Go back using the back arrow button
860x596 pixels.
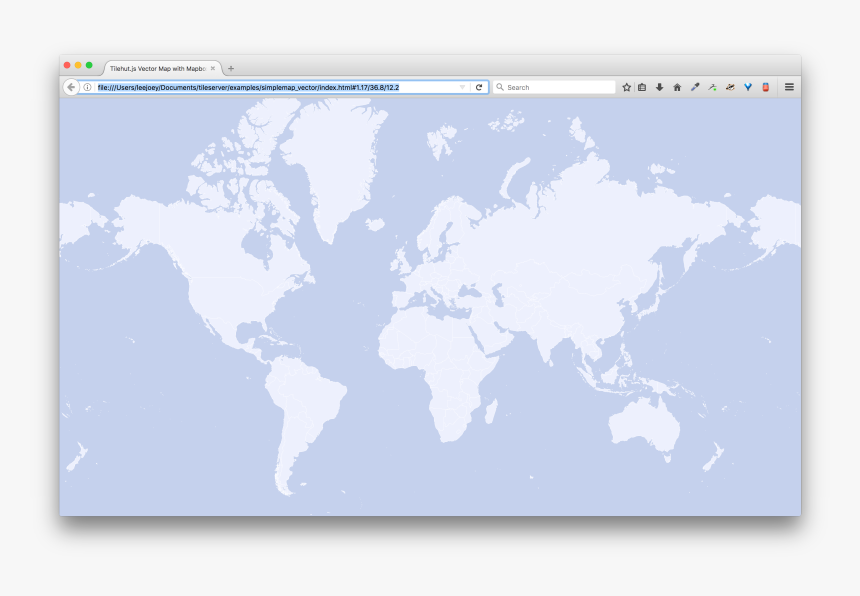(x=71, y=87)
